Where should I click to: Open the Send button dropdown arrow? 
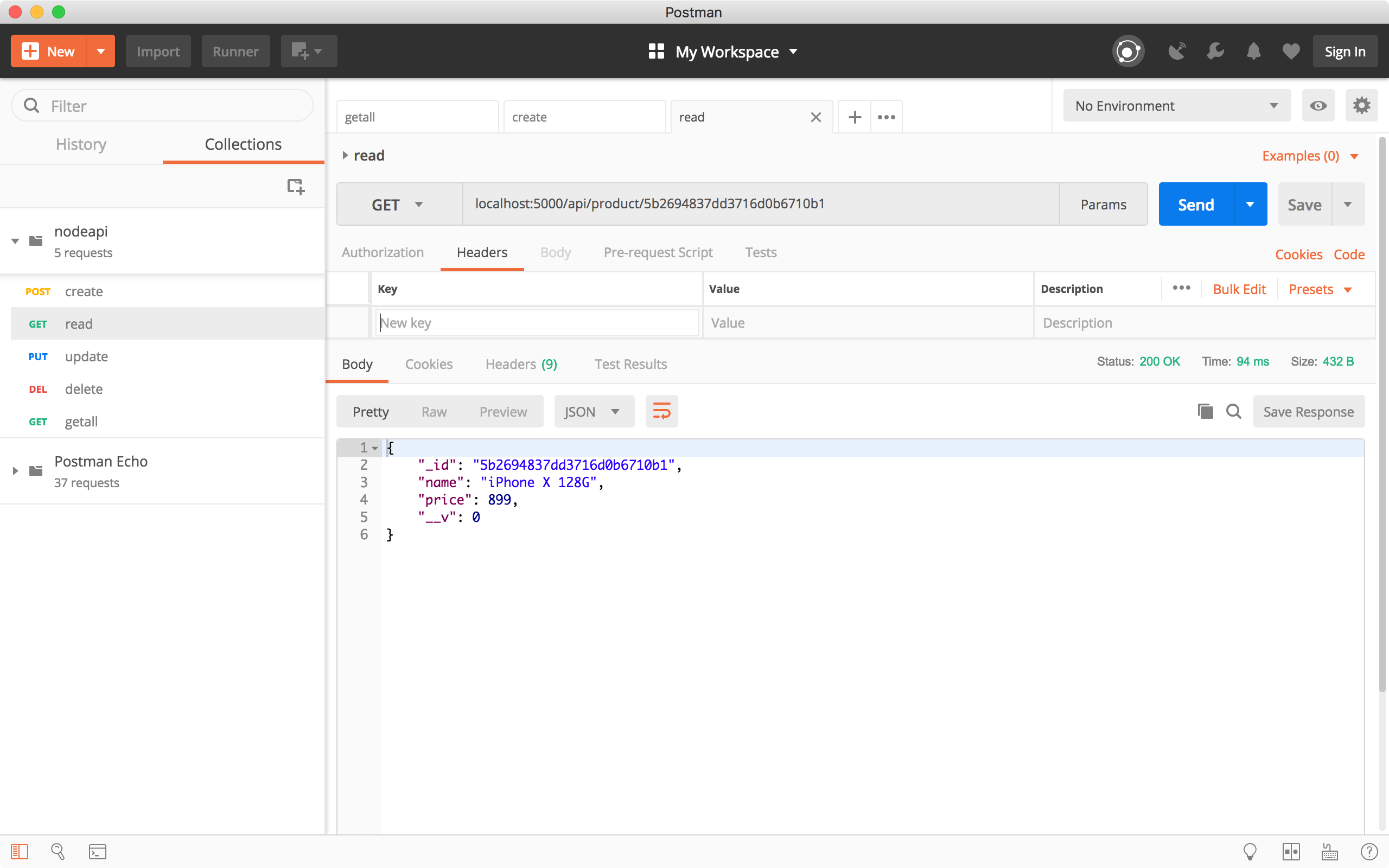[1250, 205]
